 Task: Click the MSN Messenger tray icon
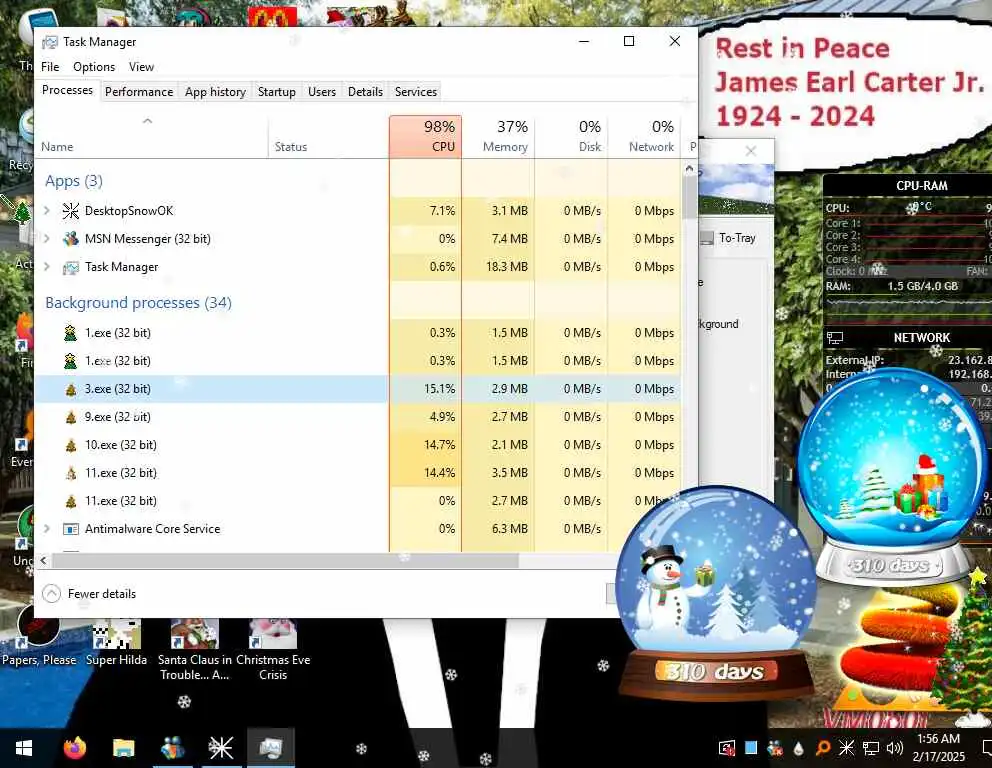point(774,748)
